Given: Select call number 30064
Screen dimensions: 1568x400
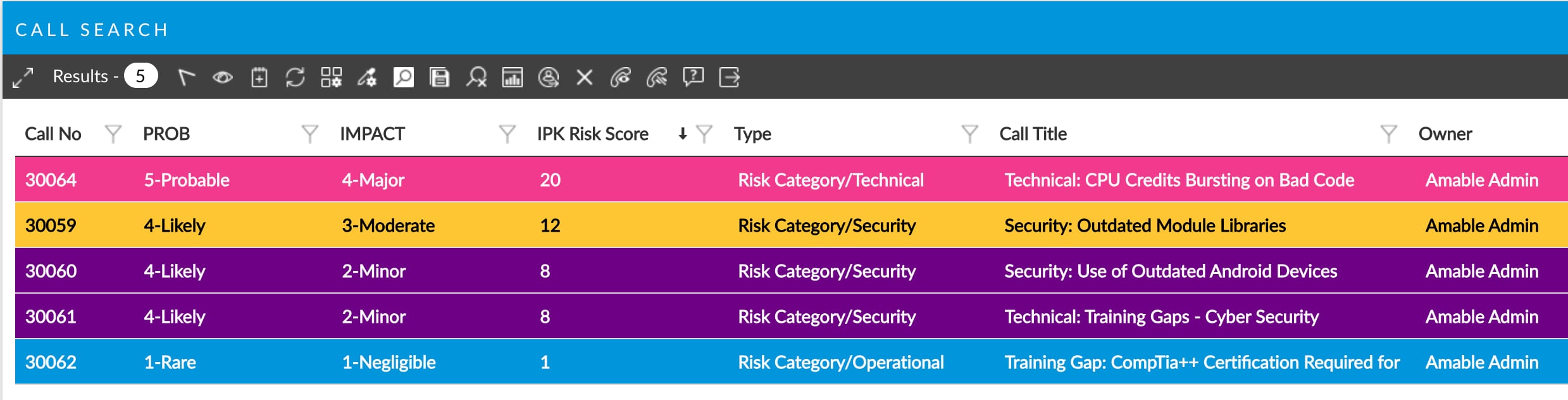Looking at the screenshot, I should (51, 180).
